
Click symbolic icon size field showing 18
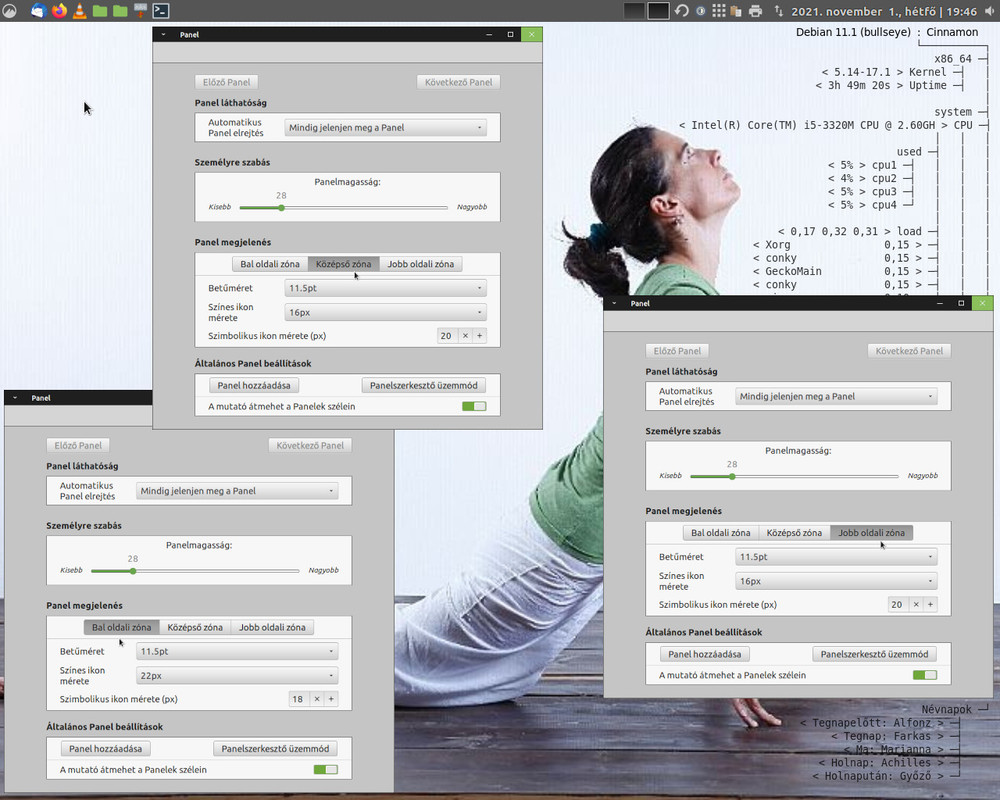(x=299, y=699)
